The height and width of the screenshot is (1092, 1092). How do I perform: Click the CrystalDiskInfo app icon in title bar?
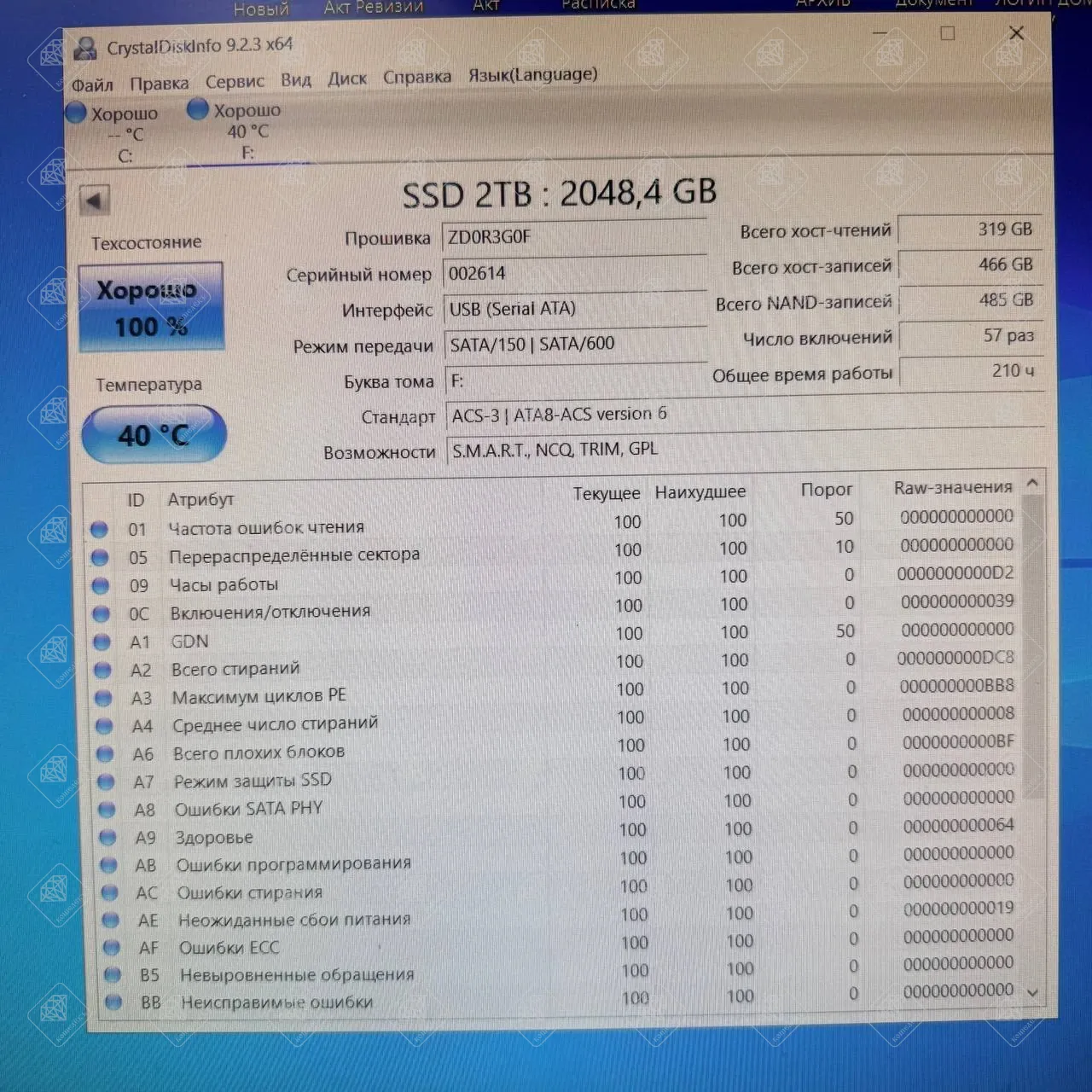coord(85,48)
